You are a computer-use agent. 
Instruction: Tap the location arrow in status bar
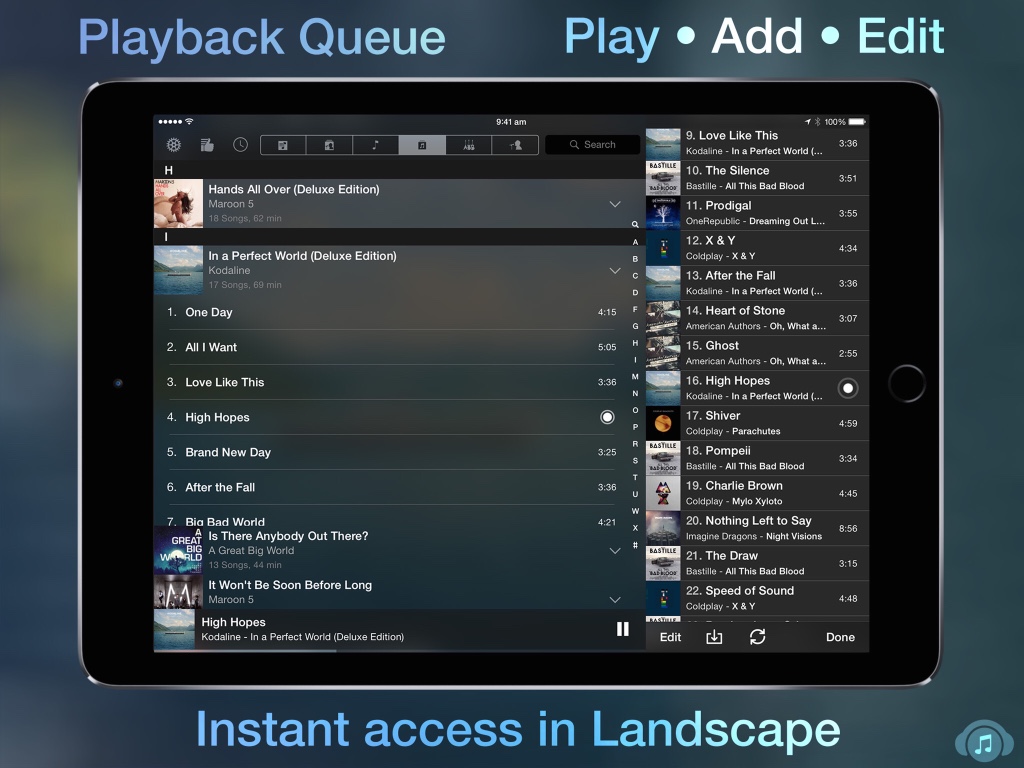808,121
